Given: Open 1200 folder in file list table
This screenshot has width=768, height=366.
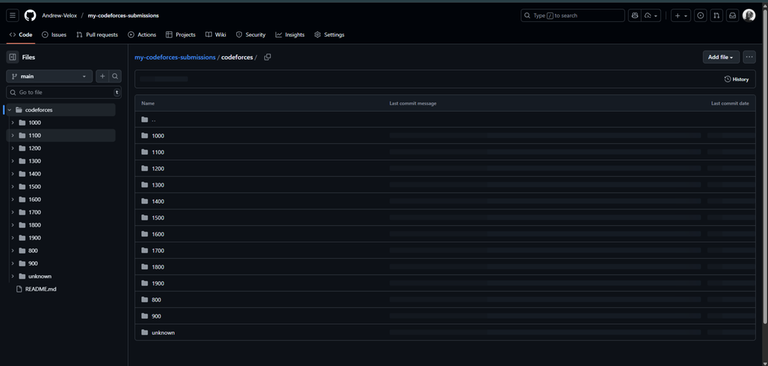Looking at the screenshot, I should pyautogui.click(x=158, y=169).
